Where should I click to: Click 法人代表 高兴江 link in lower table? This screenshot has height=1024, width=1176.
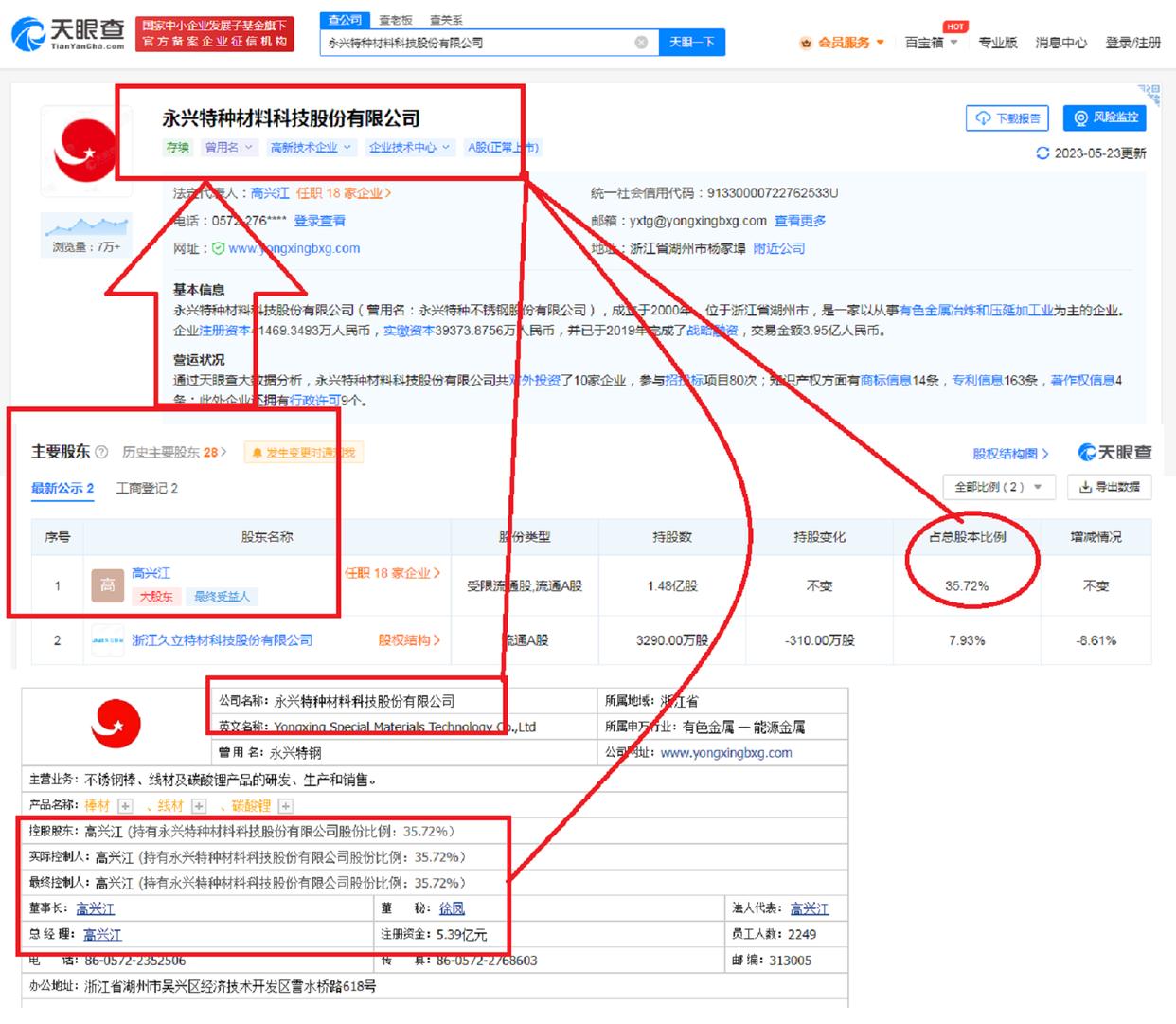810,909
